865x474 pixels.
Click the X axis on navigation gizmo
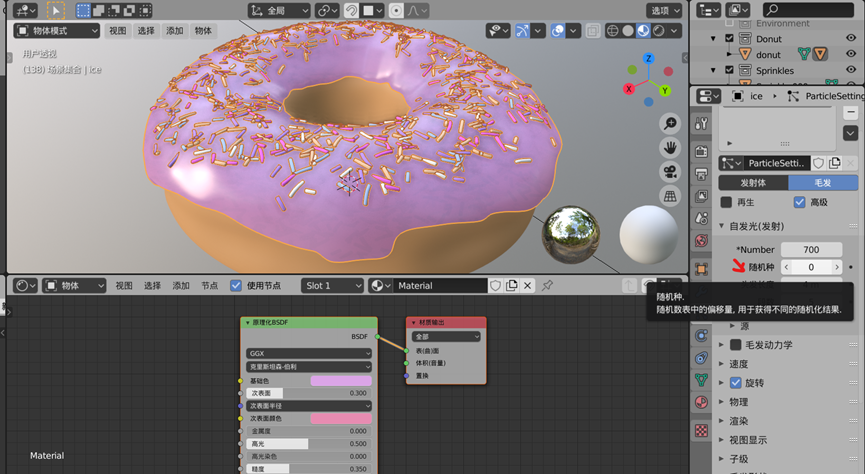point(629,89)
